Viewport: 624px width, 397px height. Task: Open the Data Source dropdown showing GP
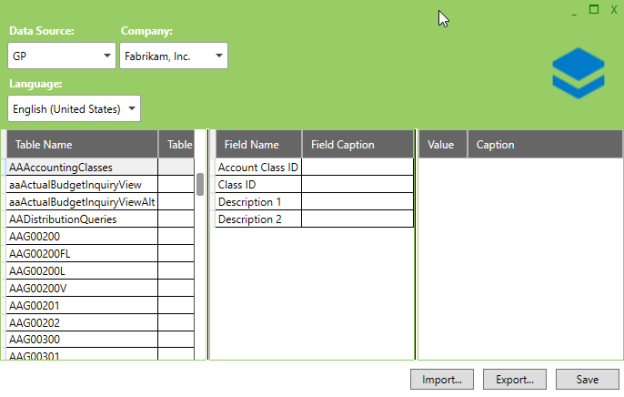(62, 56)
